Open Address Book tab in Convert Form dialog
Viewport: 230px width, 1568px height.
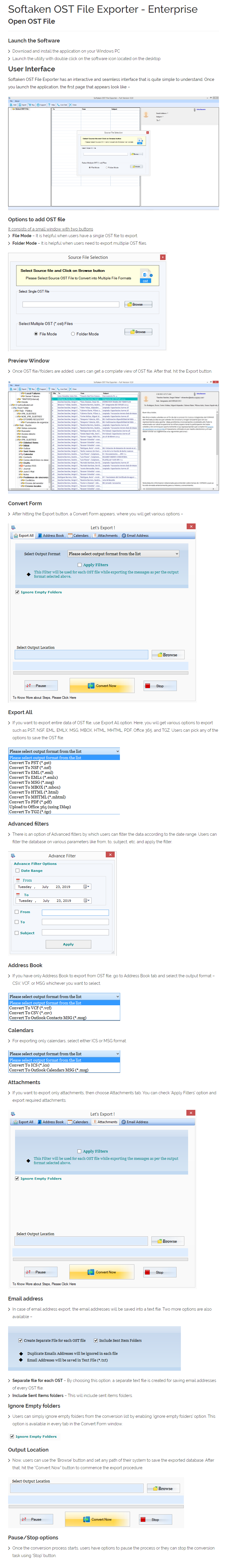coord(51,536)
